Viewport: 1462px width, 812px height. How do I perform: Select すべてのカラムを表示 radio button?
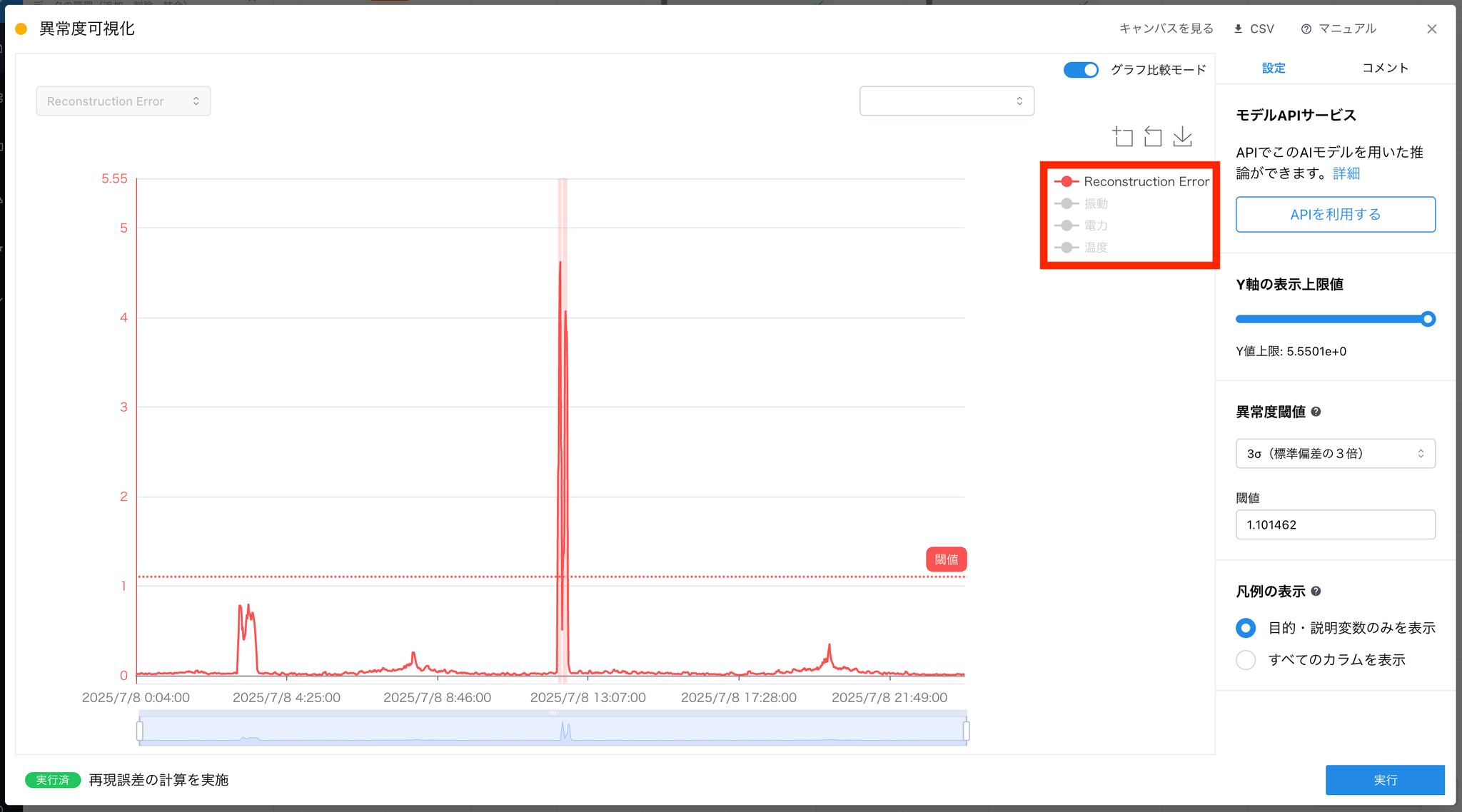1246,660
